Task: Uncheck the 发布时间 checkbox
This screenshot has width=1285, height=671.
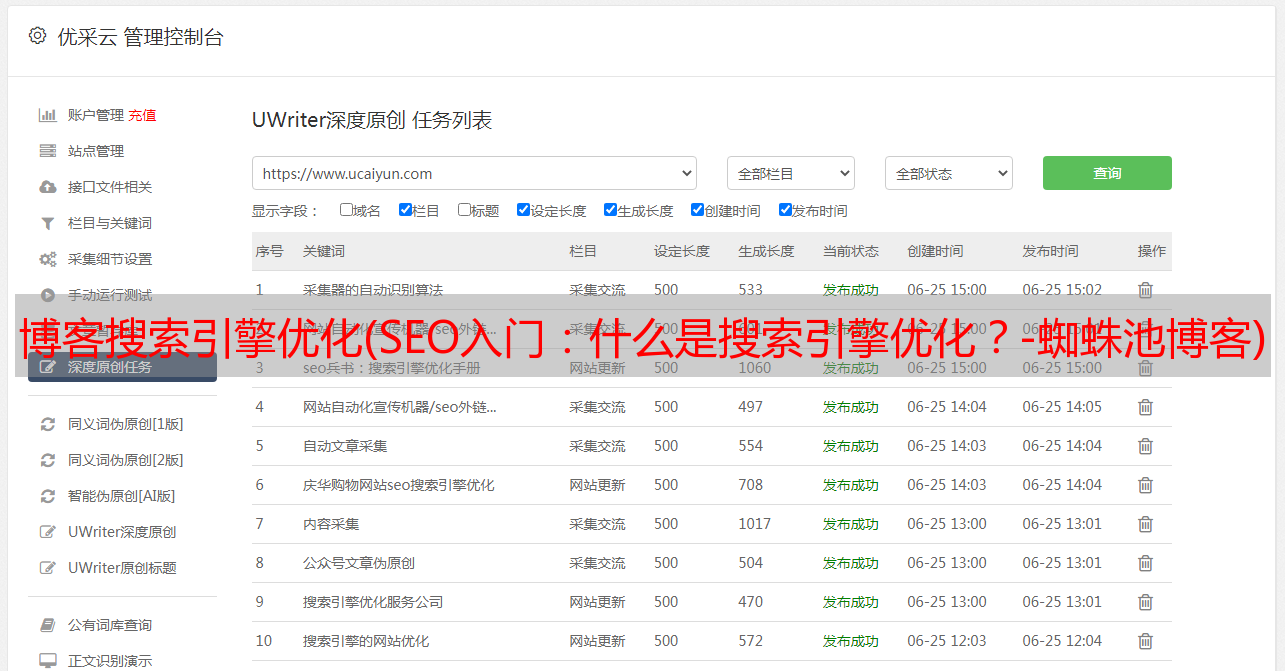Action: [785, 210]
